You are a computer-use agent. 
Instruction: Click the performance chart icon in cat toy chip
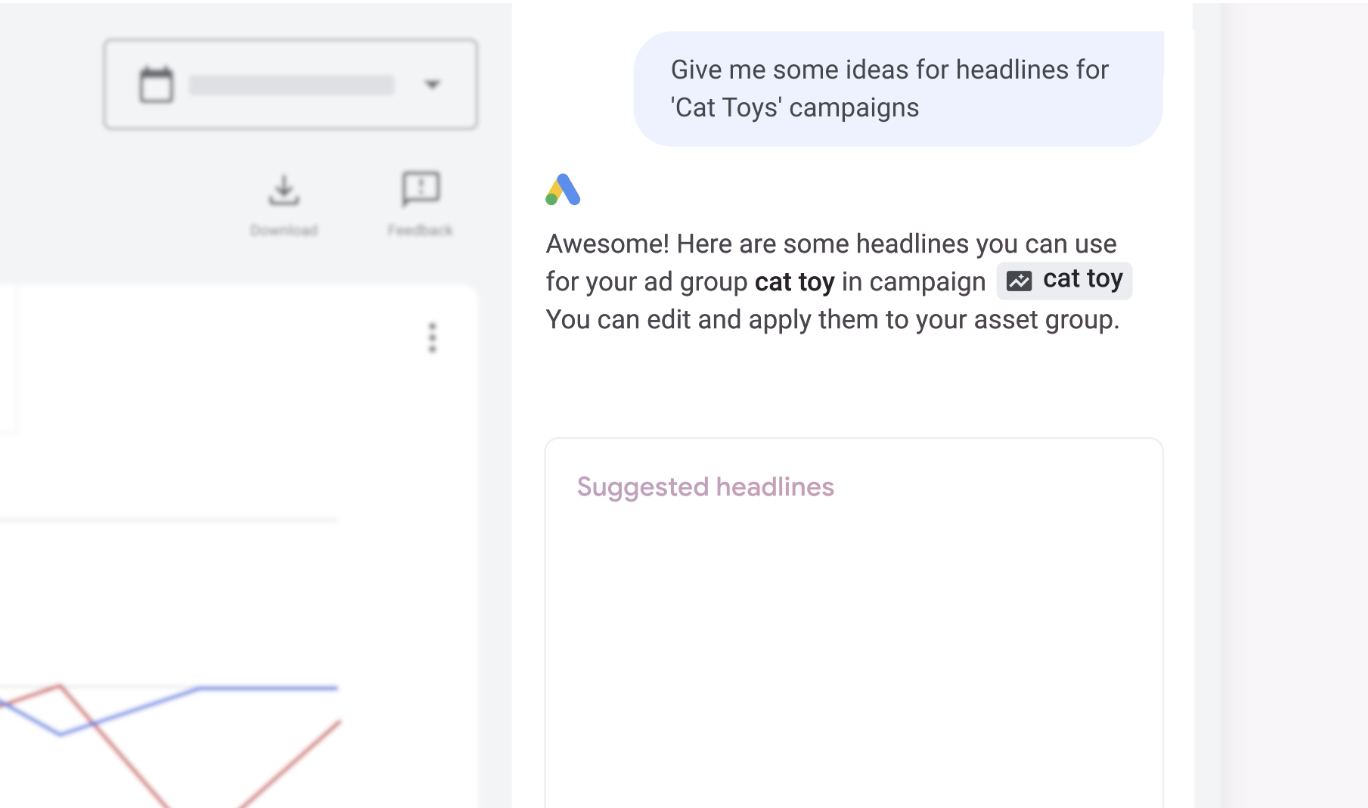coord(1020,280)
